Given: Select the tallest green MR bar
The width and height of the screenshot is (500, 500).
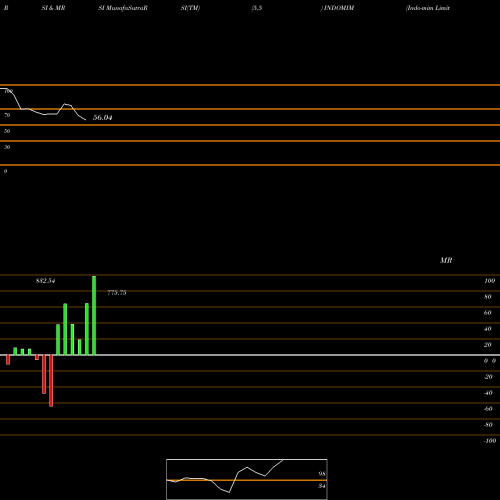Looking at the screenshot, I should pos(94,315).
